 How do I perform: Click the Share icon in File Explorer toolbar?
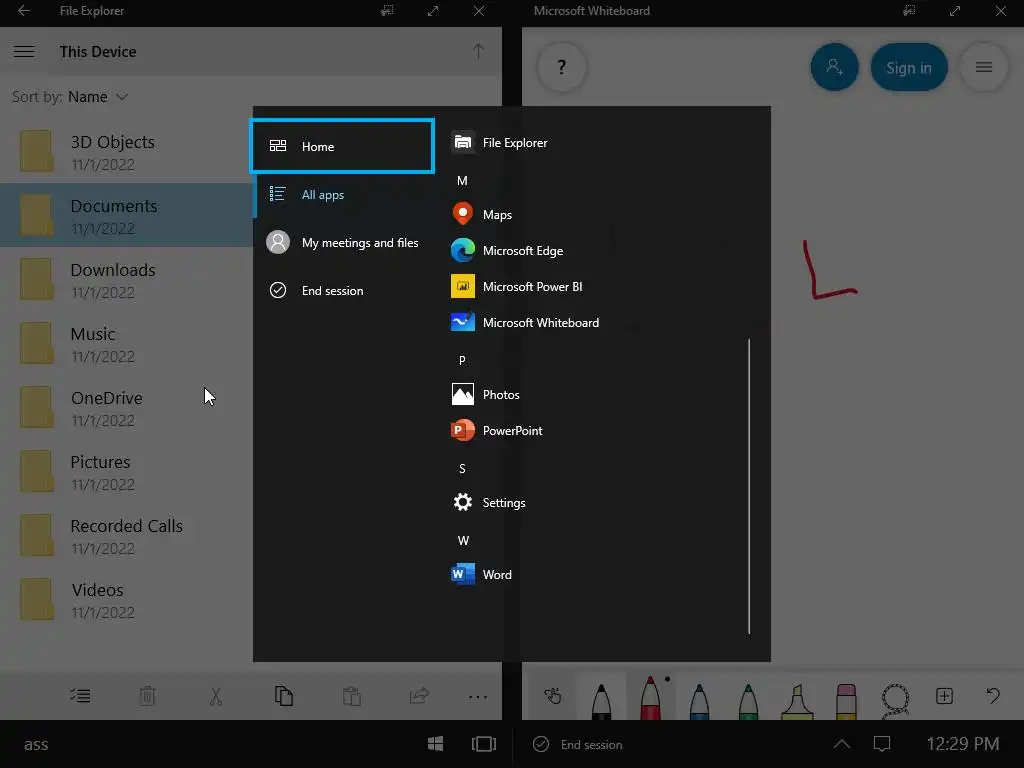[419, 696]
